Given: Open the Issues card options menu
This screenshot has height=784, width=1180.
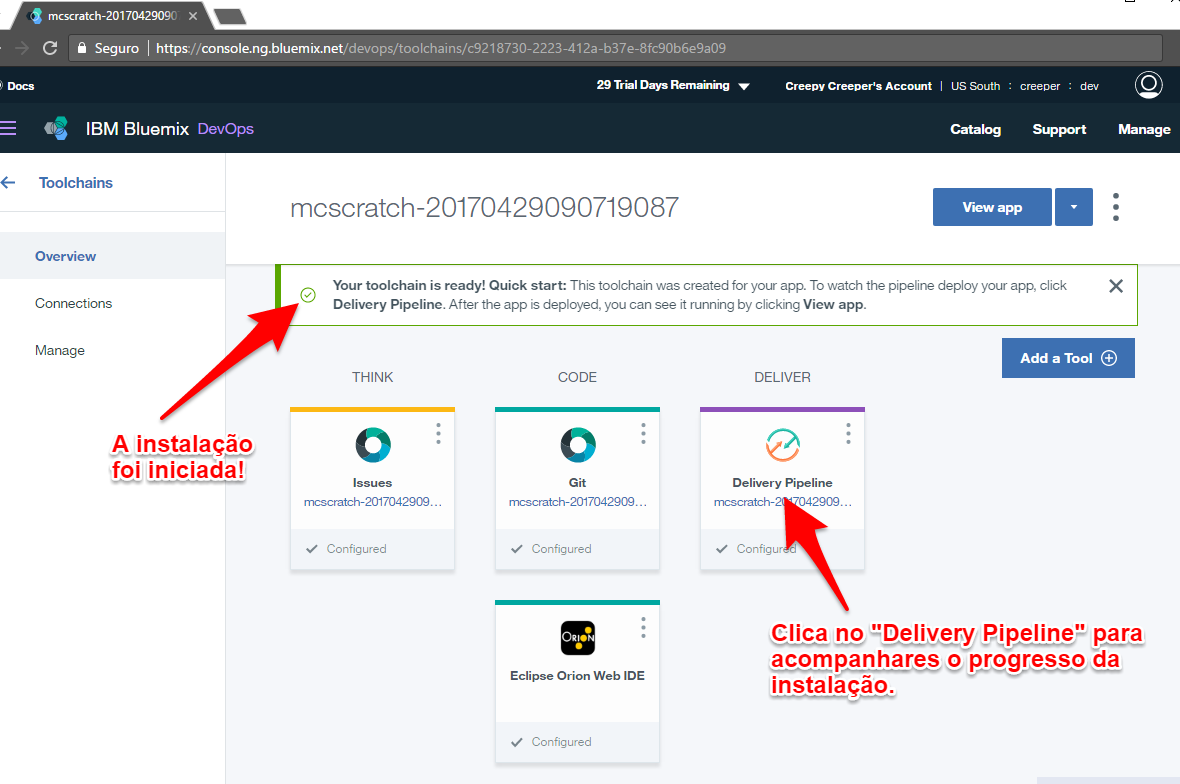Looking at the screenshot, I should (x=438, y=433).
